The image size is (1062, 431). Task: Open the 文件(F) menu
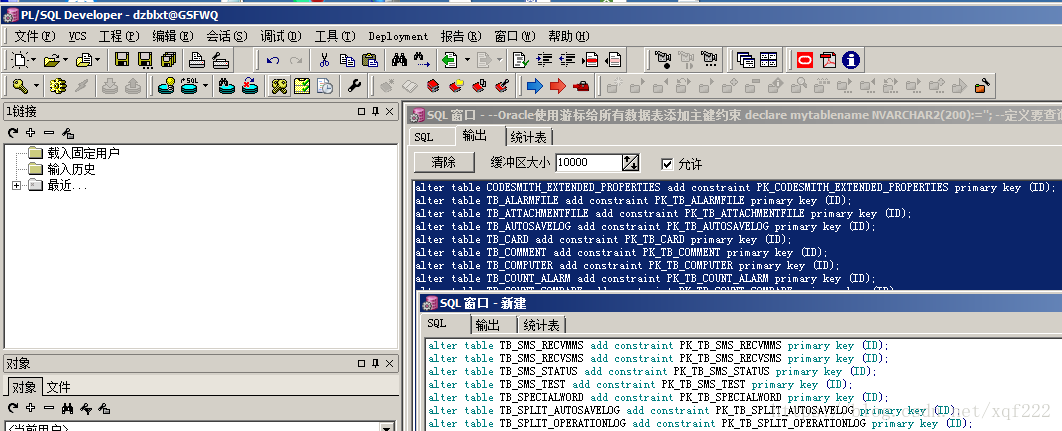coord(35,37)
